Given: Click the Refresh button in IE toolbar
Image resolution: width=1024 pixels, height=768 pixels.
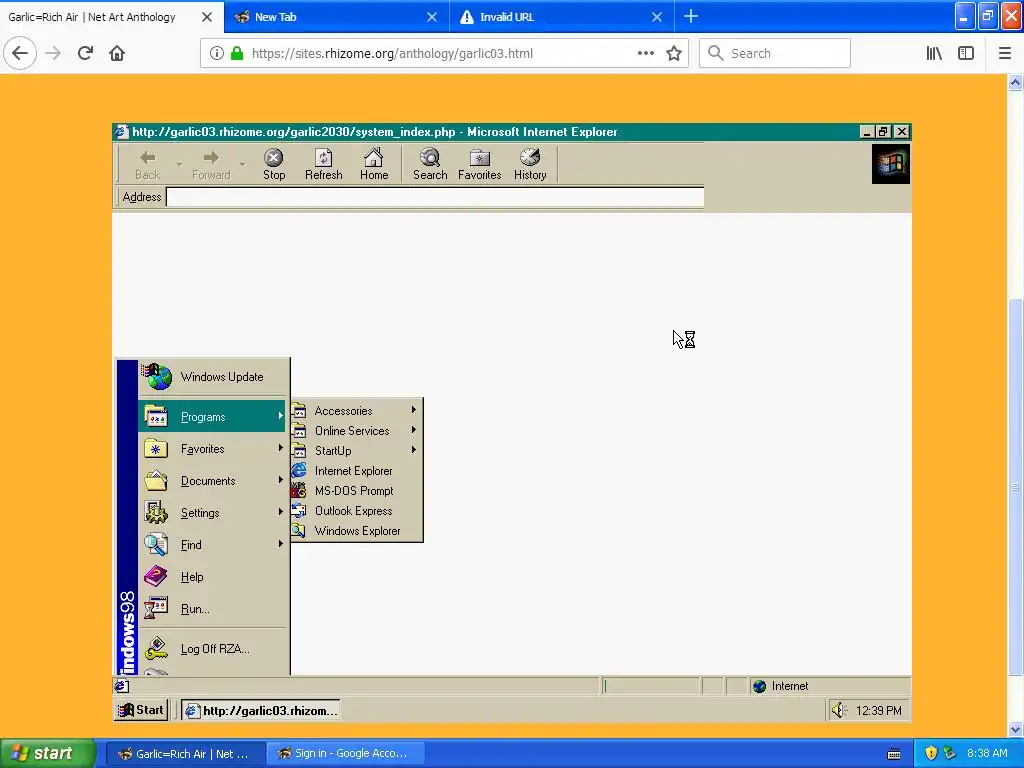Looking at the screenshot, I should pyautogui.click(x=323, y=165).
